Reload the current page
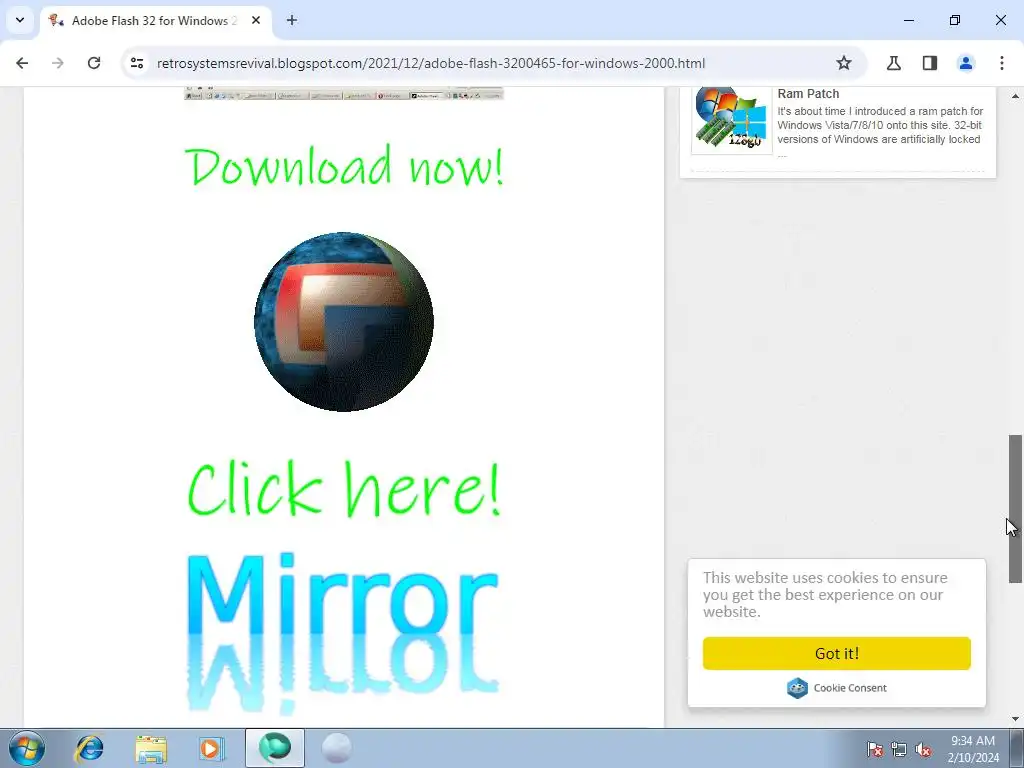 [x=94, y=63]
